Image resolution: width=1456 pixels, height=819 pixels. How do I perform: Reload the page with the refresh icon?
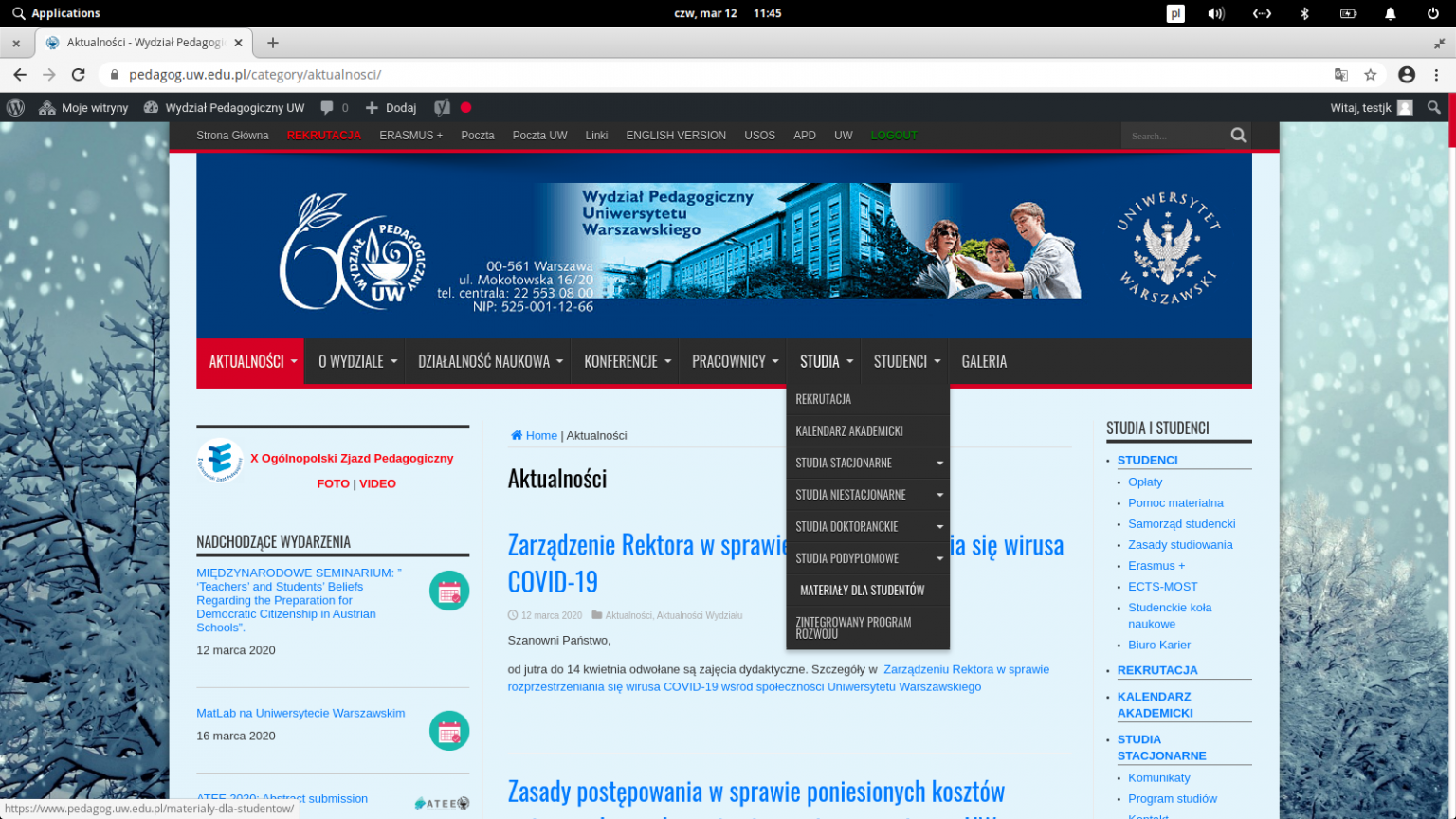point(79,75)
